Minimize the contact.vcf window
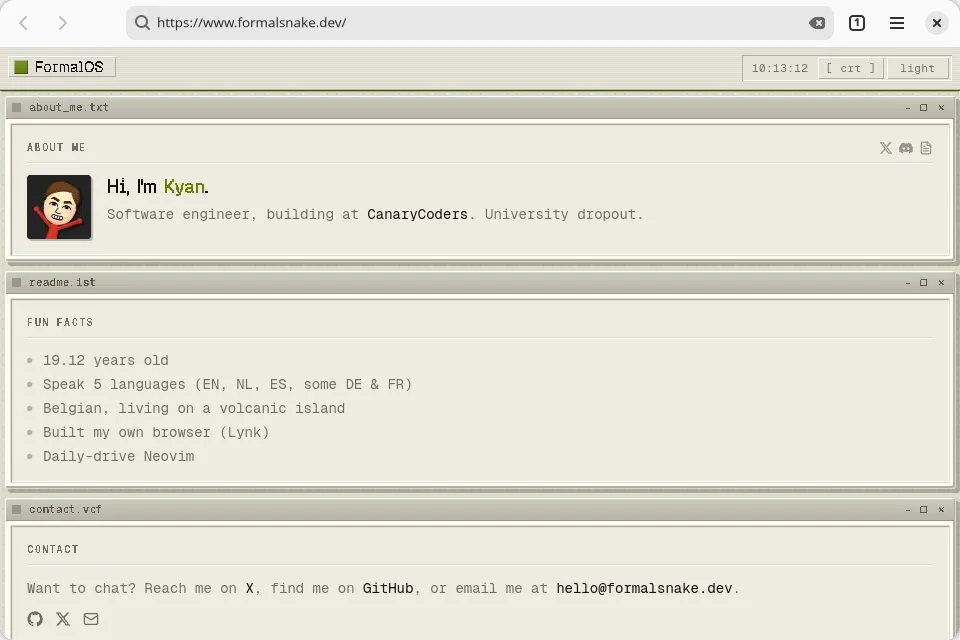 (907, 510)
